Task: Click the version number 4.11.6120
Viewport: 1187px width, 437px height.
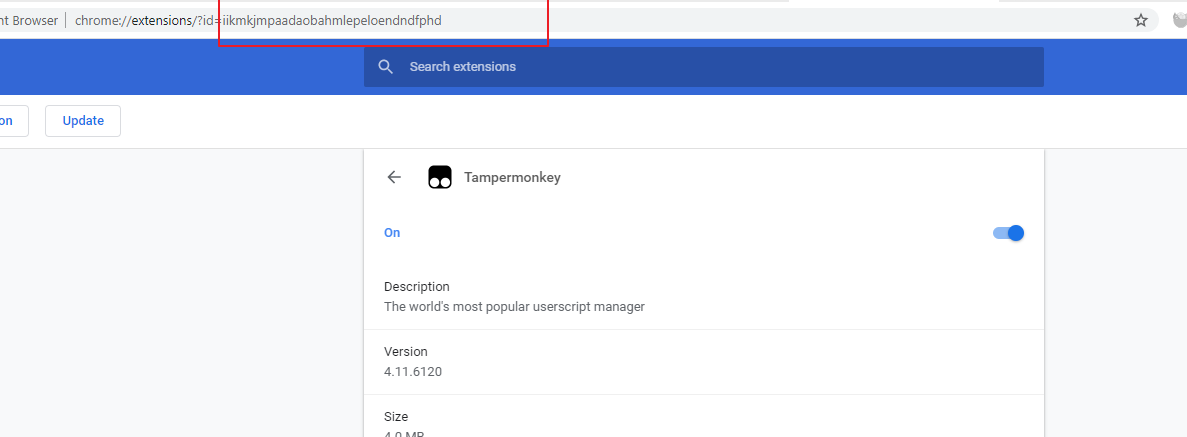Action: pyautogui.click(x=413, y=372)
